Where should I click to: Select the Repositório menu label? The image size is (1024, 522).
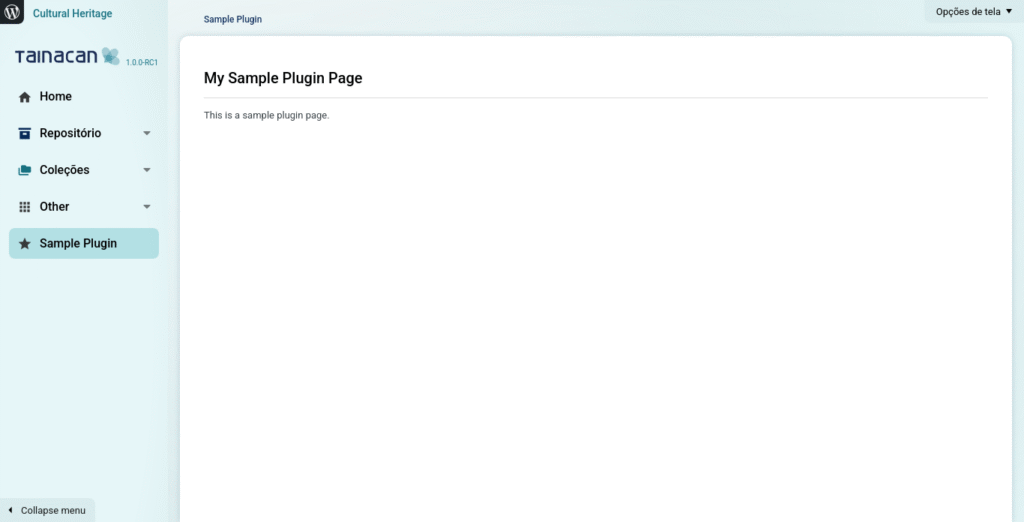[x=70, y=133]
